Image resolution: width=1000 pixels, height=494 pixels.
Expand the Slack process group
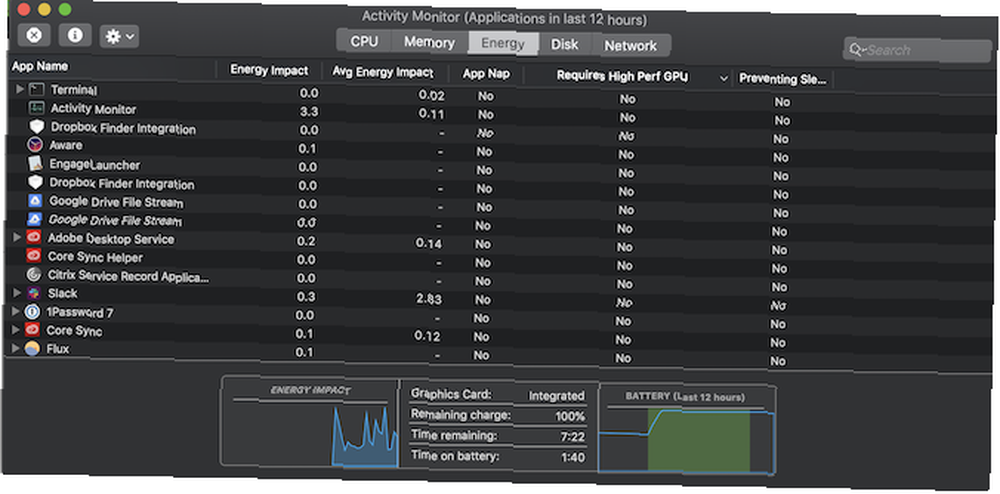[17, 293]
